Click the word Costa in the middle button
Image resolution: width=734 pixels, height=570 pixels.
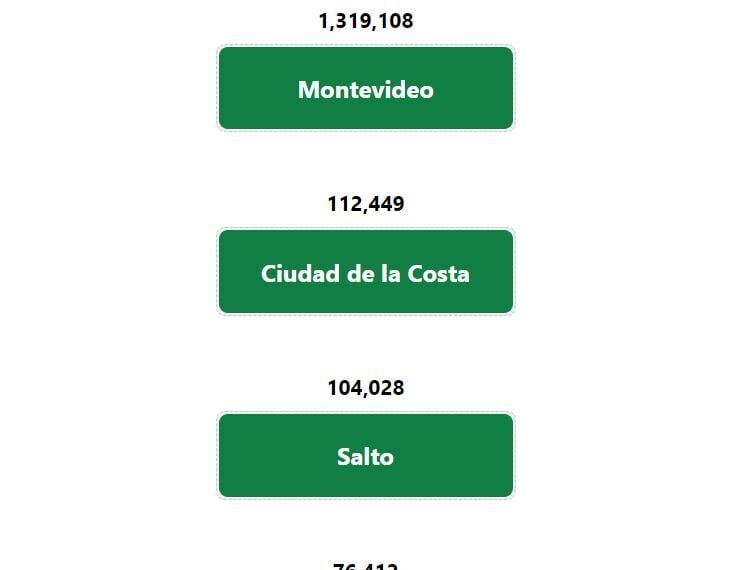(x=438, y=274)
